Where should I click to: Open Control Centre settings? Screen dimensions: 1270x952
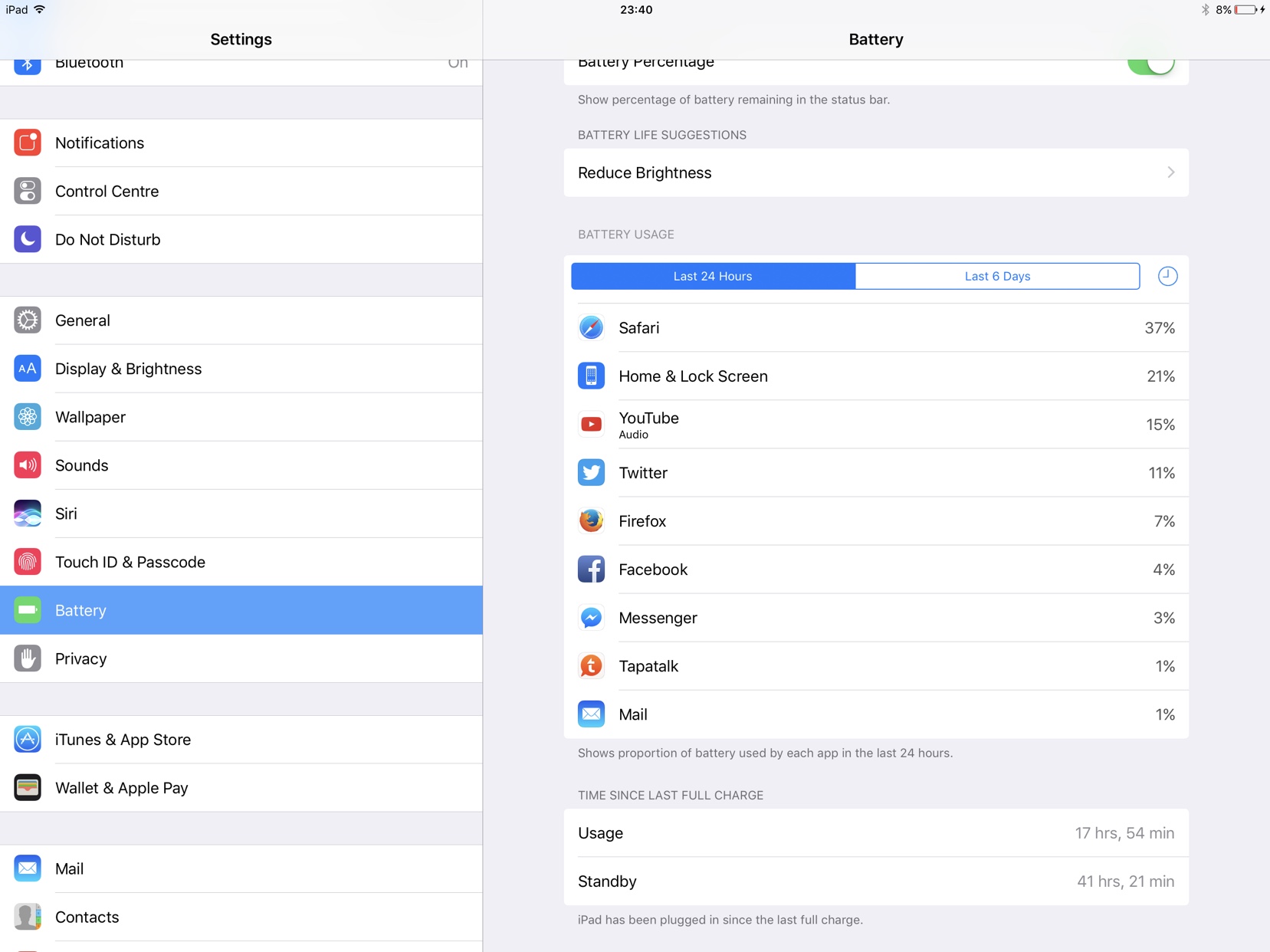[241, 191]
